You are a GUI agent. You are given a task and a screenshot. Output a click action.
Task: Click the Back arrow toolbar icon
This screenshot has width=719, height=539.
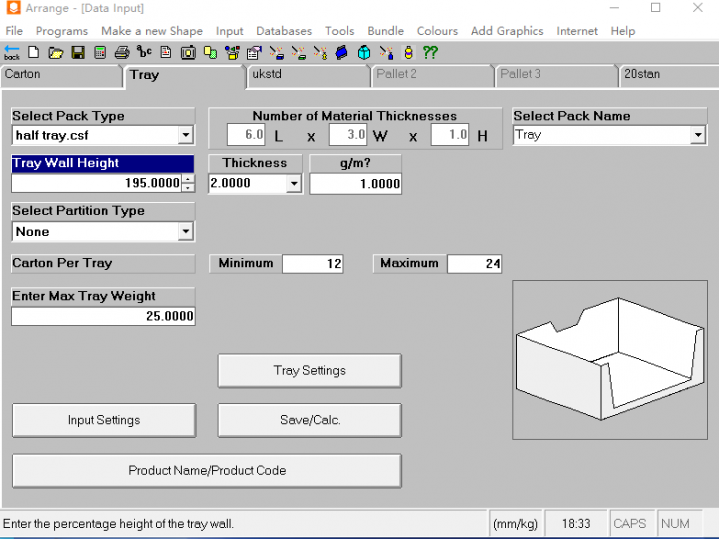[11, 52]
